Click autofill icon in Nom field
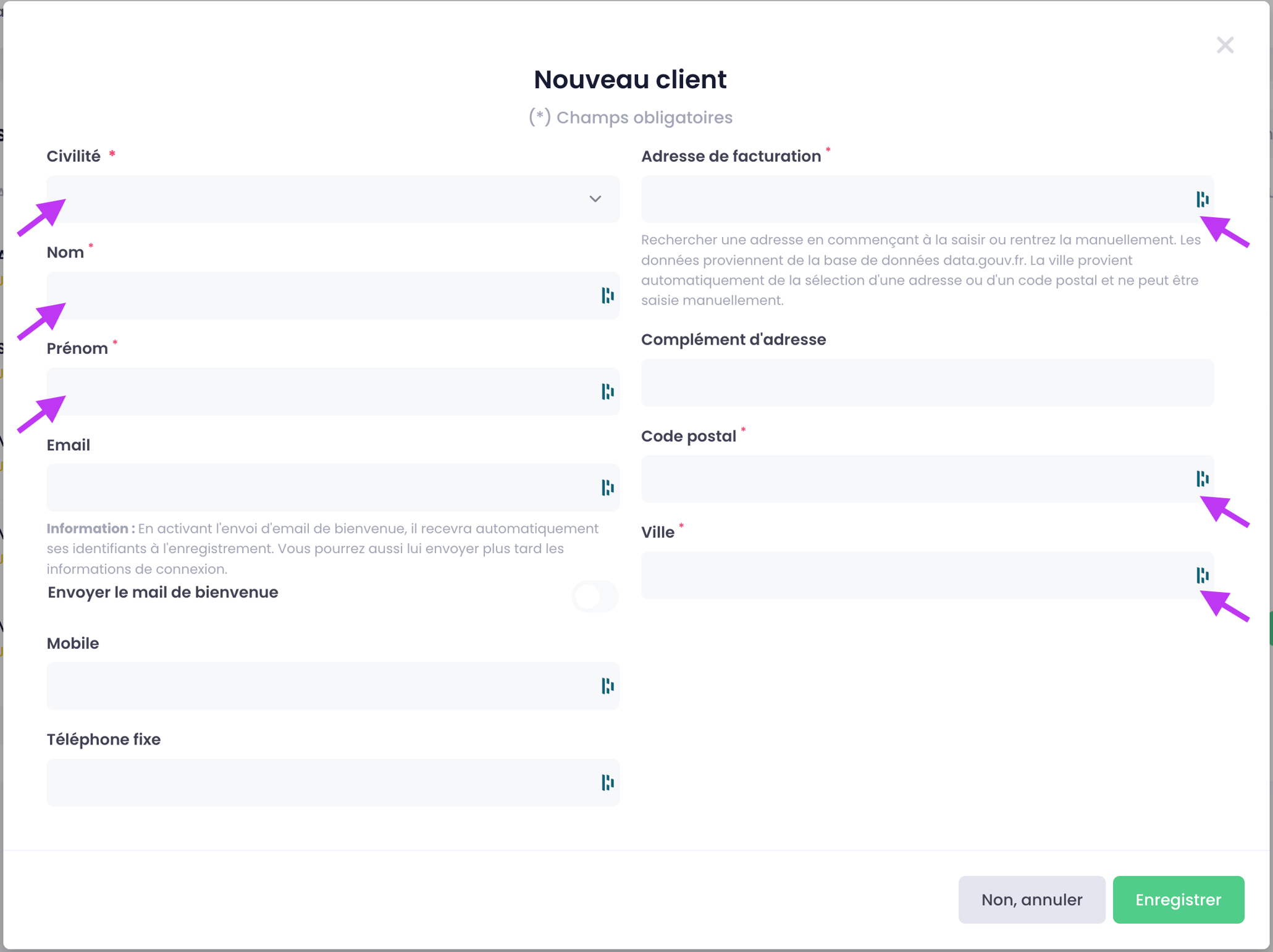Viewport: 1273px width, 952px height. click(x=607, y=296)
